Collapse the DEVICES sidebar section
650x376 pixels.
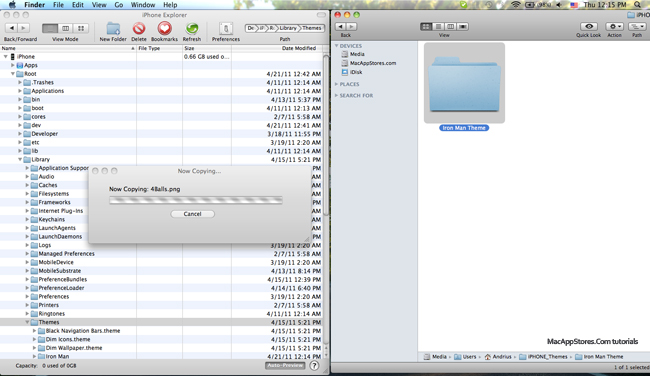(337, 46)
